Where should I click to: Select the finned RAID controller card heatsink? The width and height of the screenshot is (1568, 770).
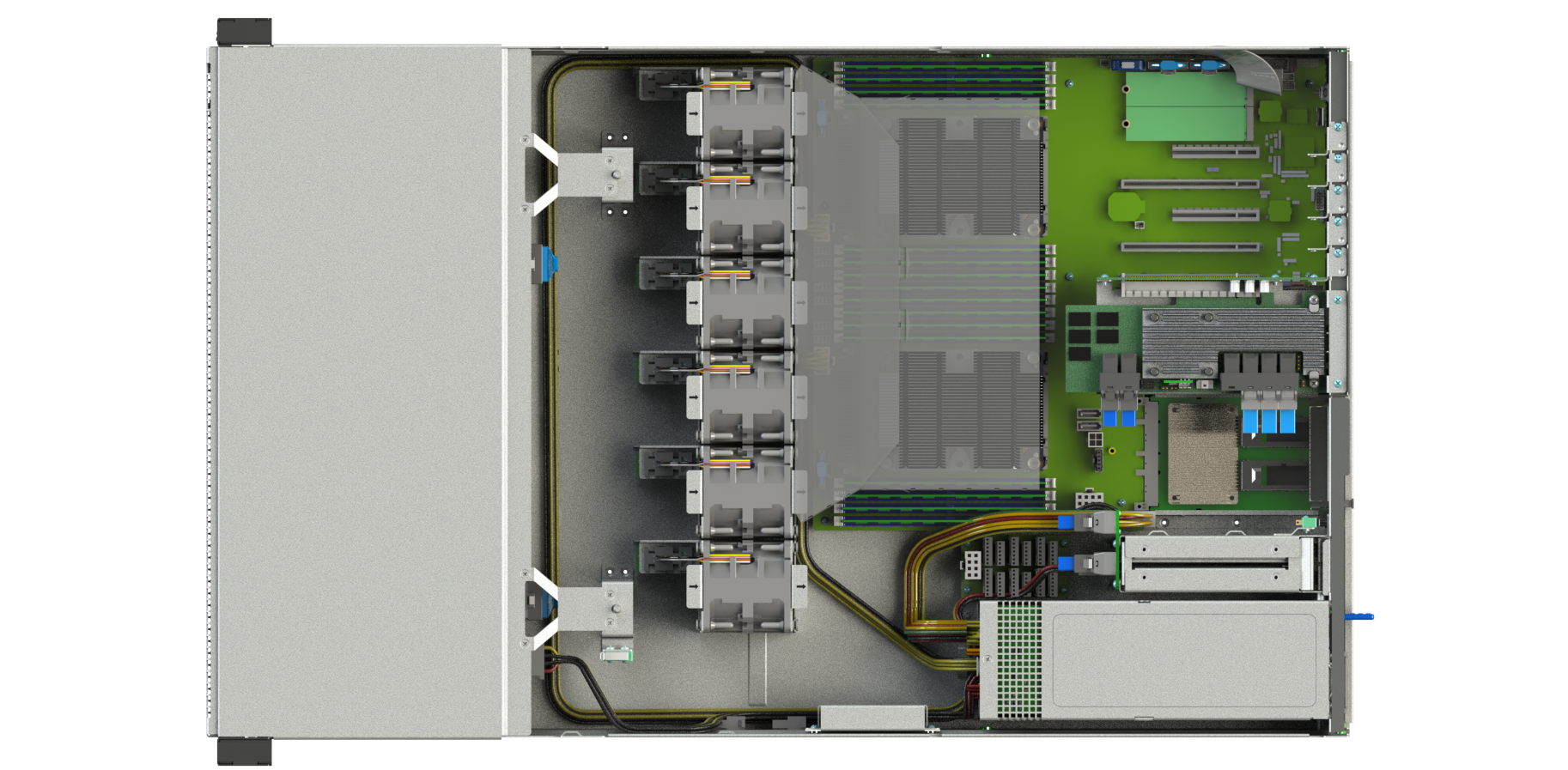click(1232, 339)
